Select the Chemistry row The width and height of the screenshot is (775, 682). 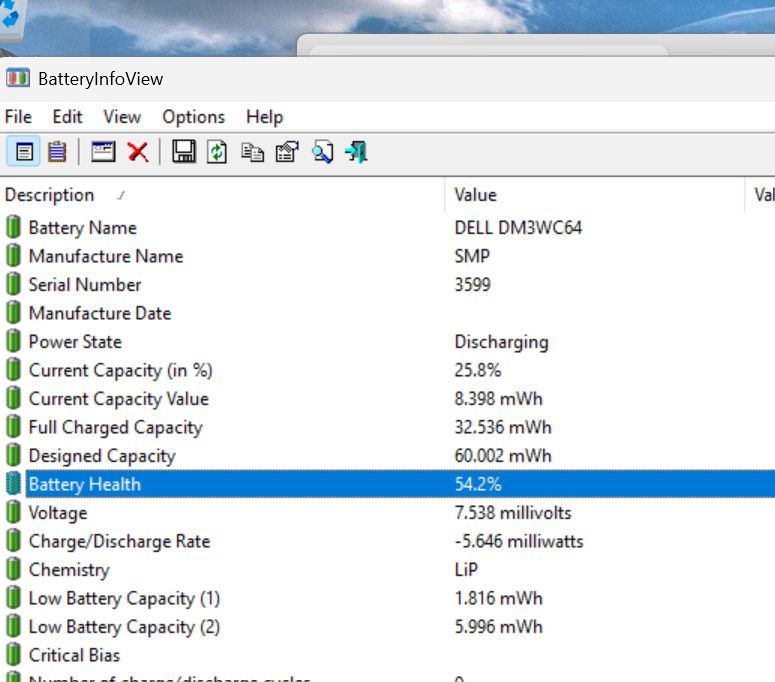(x=69, y=570)
